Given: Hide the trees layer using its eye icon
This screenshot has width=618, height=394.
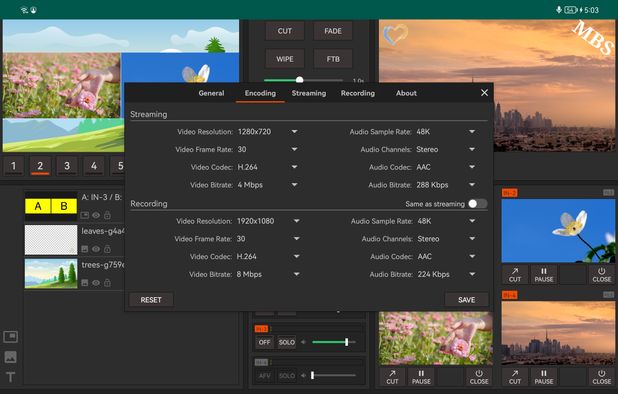Looking at the screenshot, I should click(x=96, y=282).
